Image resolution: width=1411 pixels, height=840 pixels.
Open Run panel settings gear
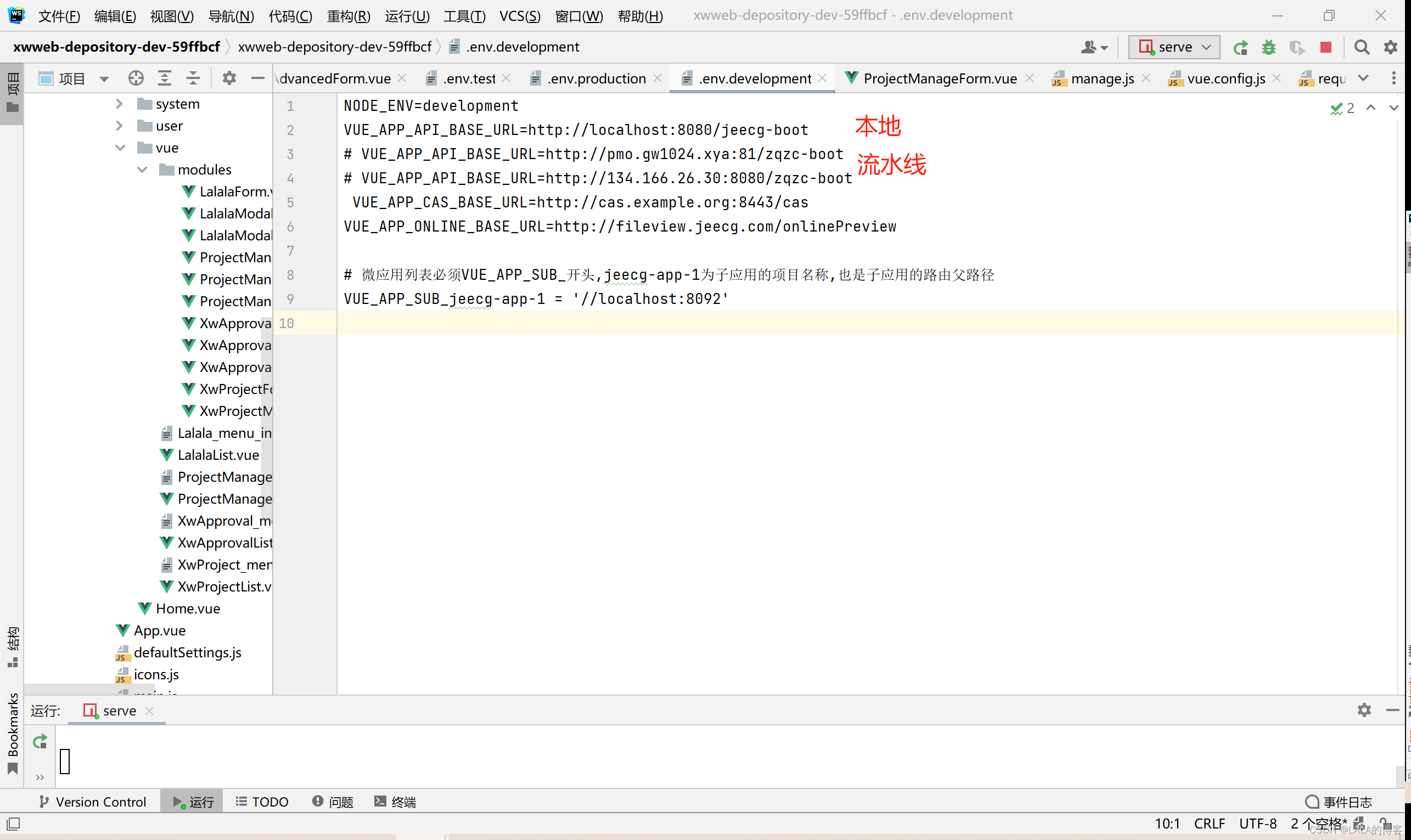tap(1364, 710)
